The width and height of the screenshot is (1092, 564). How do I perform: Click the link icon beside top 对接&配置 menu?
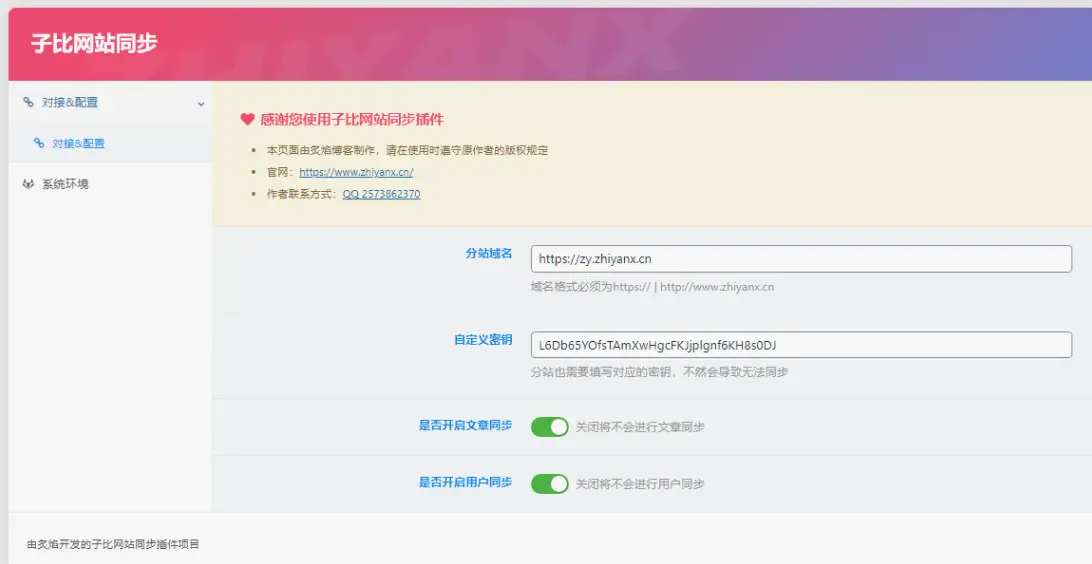(29, 102)
